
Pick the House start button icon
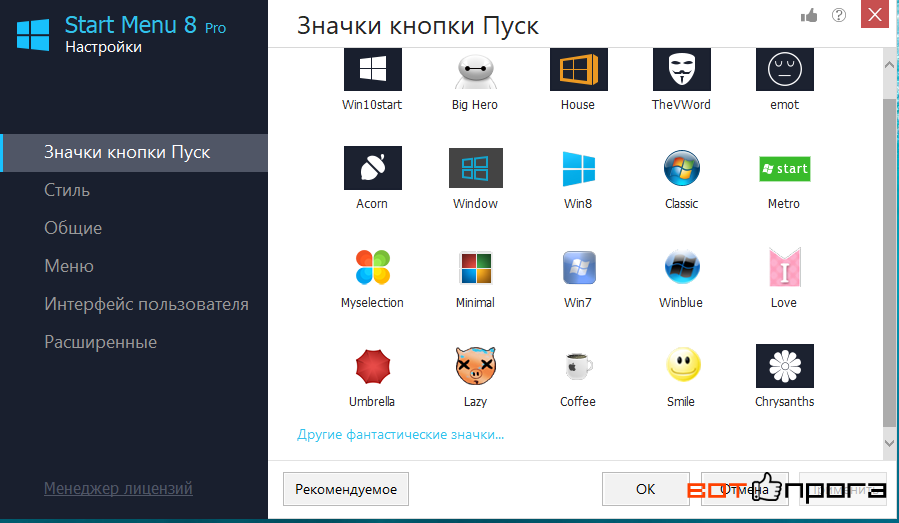pos(579,69)
